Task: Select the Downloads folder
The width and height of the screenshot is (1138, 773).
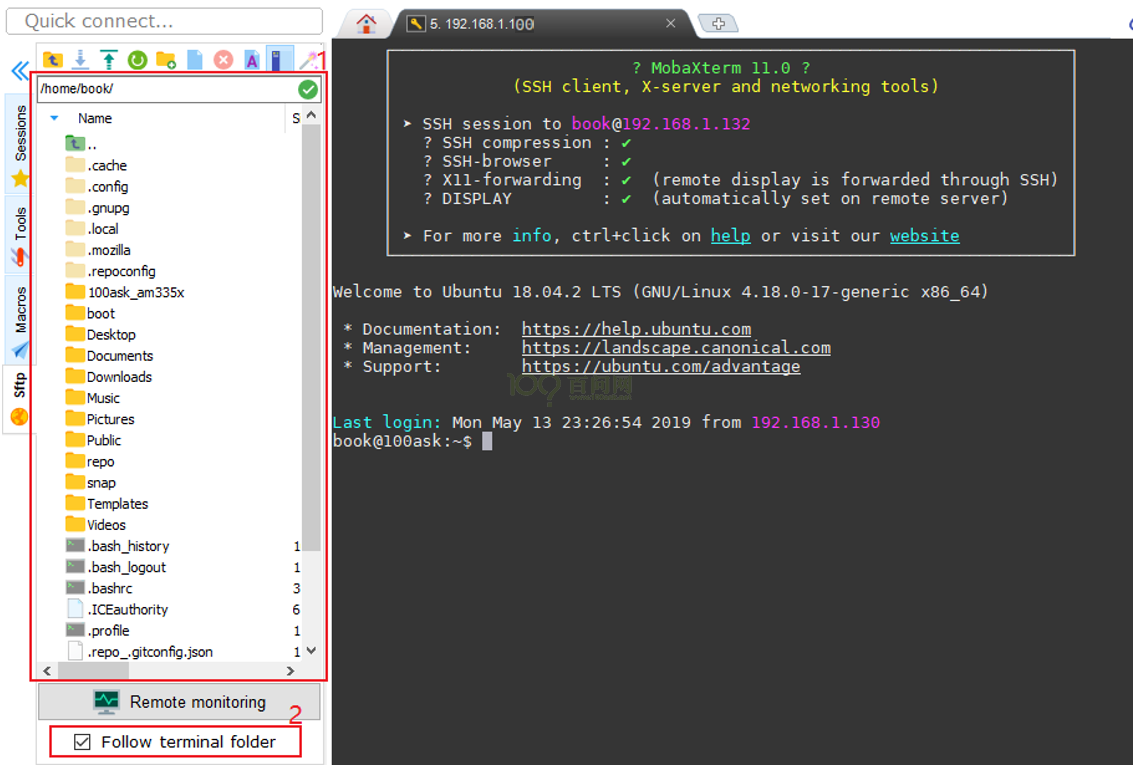Action: (108, 377)
